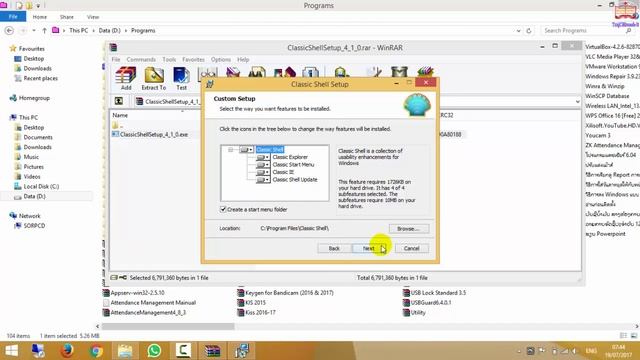Image resolution: width=640 pixels, height=360 pixels.
Task: Click the Browse... button for install location
Action: (409, 229)
